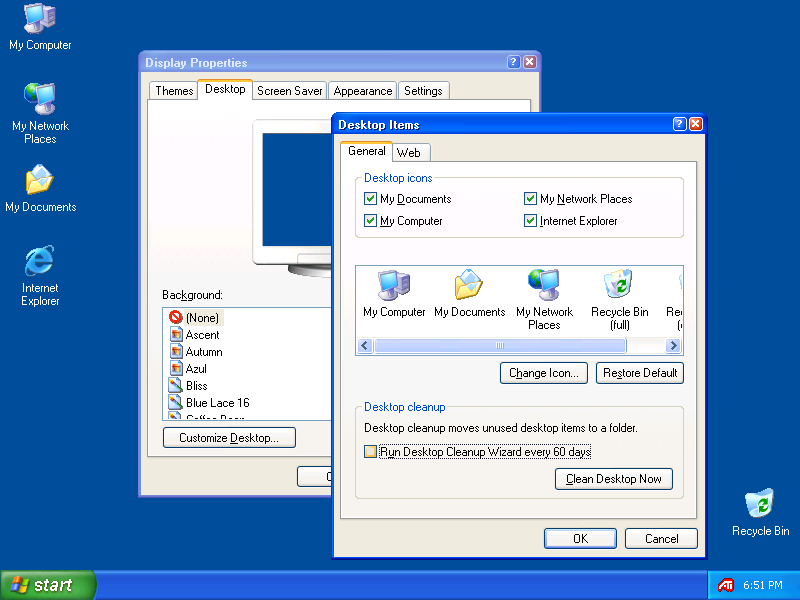Viewport: 800px width, 600px height.
Task: Select Internet Explorer desktop icon
Action: point(40,276)
